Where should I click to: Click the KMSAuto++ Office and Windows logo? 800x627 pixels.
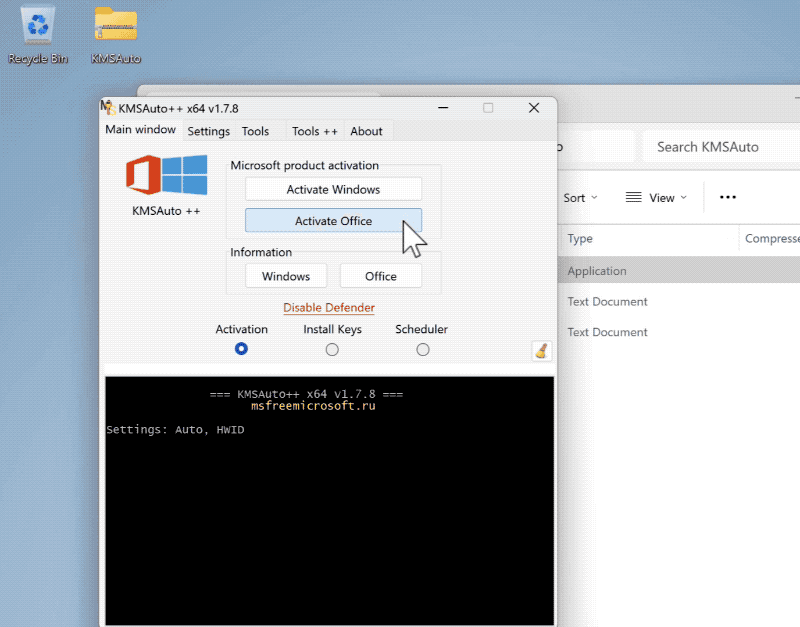[x=167, y=175]
